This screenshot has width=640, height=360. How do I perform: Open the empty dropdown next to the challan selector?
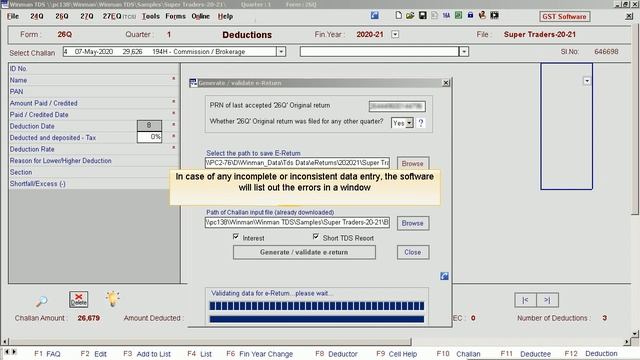coord(464,51)
